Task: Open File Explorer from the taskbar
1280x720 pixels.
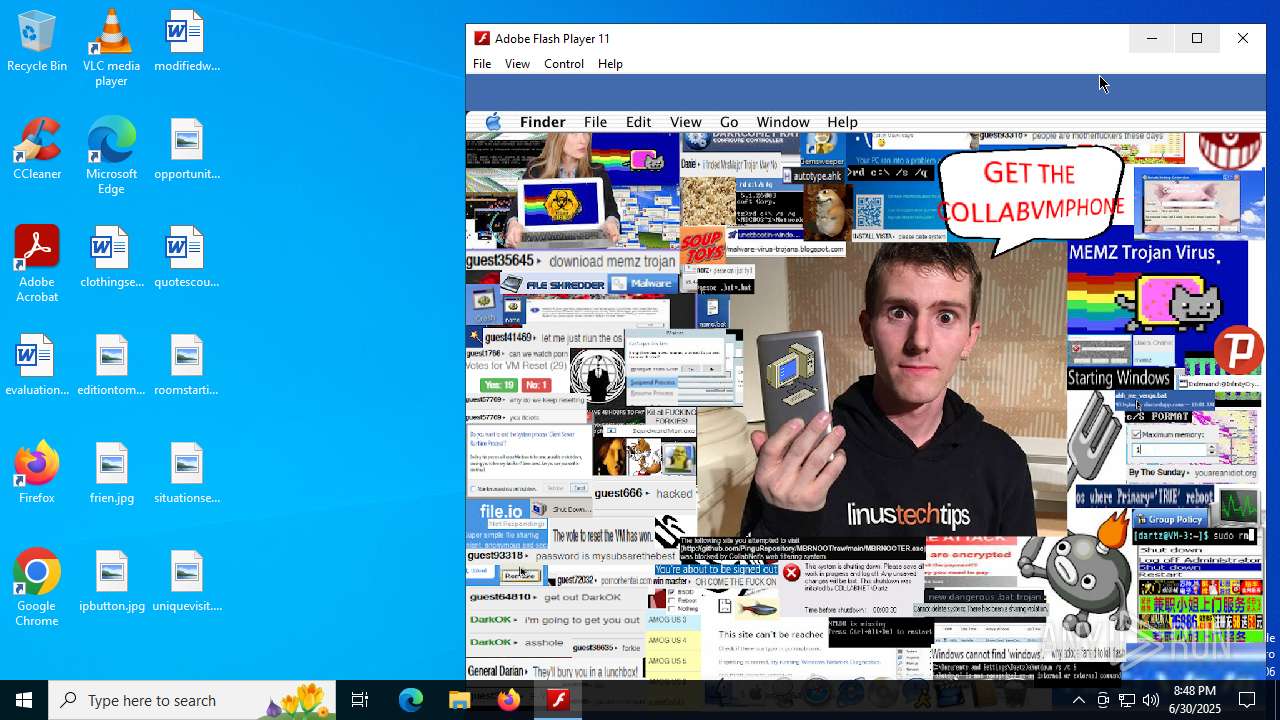Action: pyautogui.click(x=459, y=700)
